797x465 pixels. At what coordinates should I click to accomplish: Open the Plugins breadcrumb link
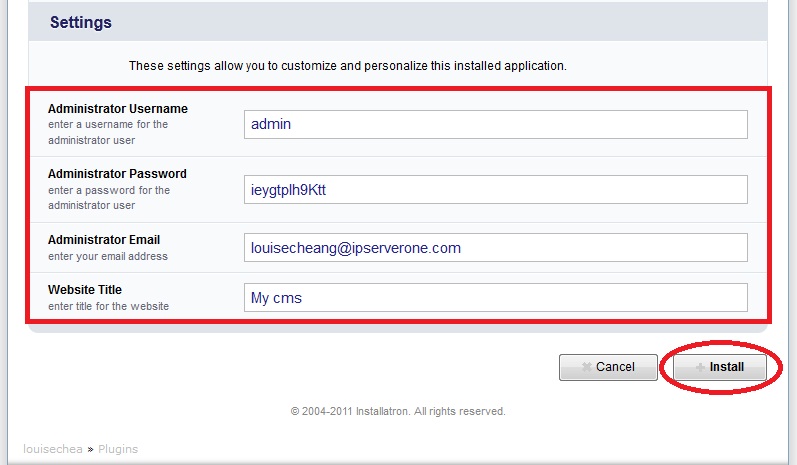pos(118,449)
